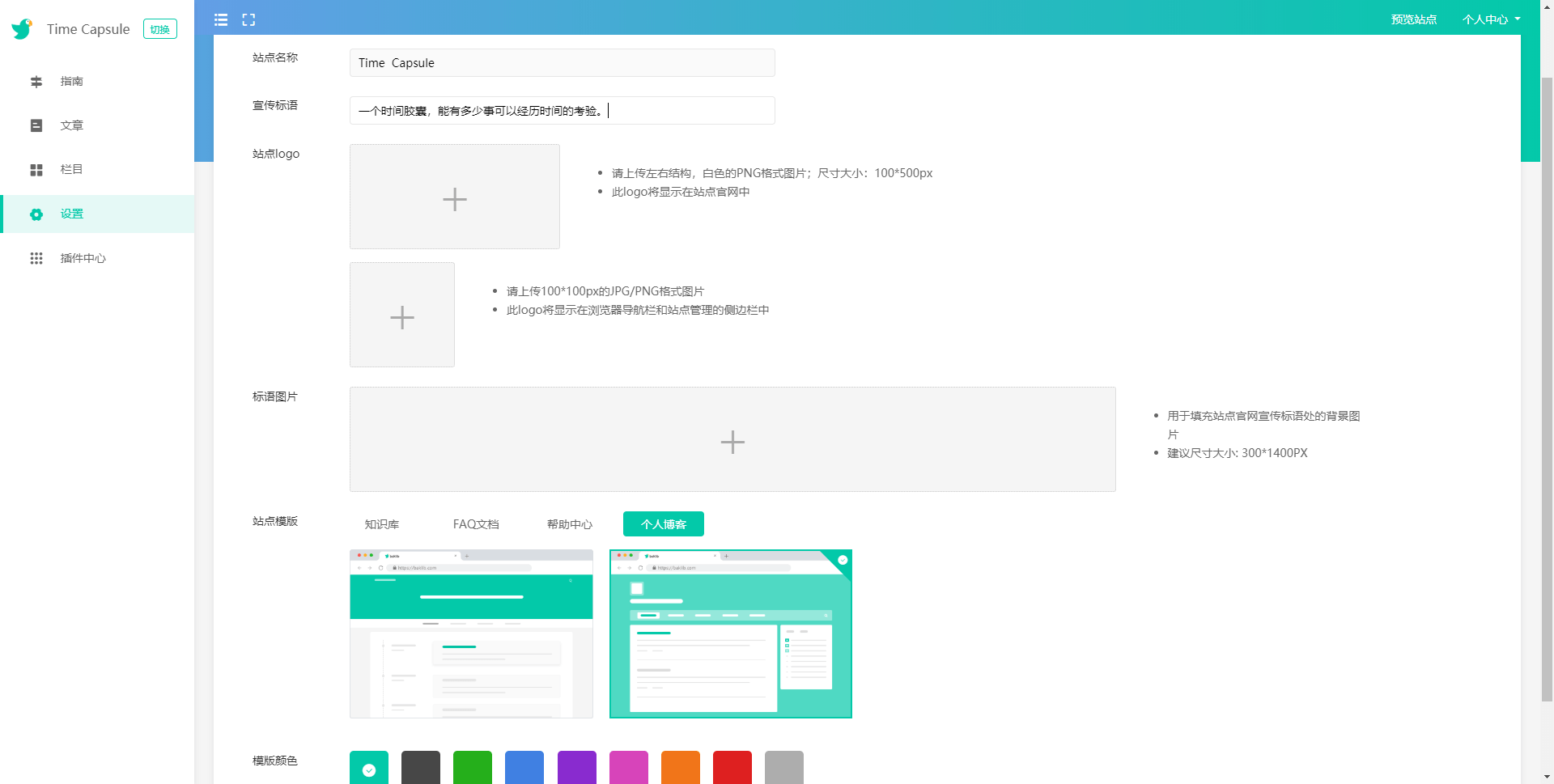Viewport: 1554px width, 784px height.
Task: Click the Time Capsule bird logo
Action: pyautogui.click(x=22, y=29)
